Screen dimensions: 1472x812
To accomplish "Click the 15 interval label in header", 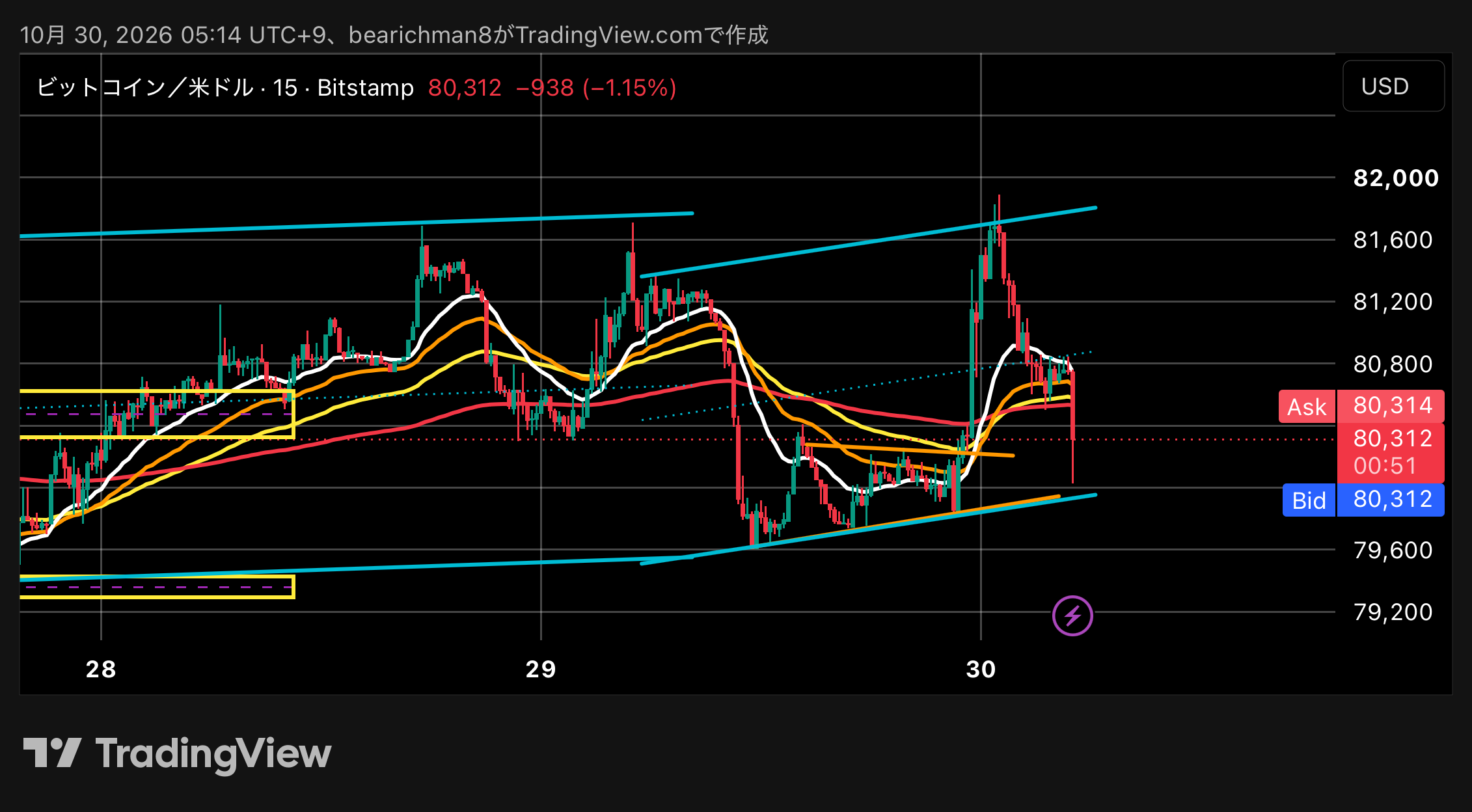I will [285, 87].
